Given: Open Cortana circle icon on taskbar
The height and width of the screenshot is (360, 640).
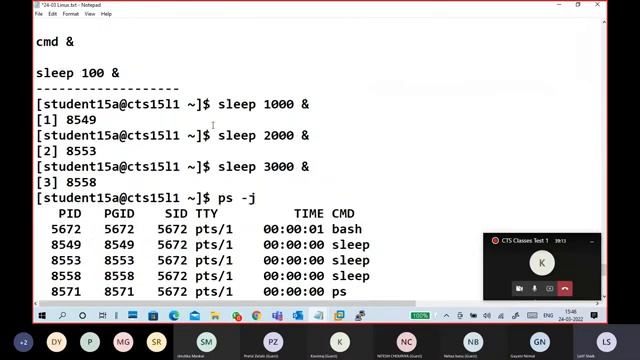Looking at the screenshot, I should tap(82, 316).
